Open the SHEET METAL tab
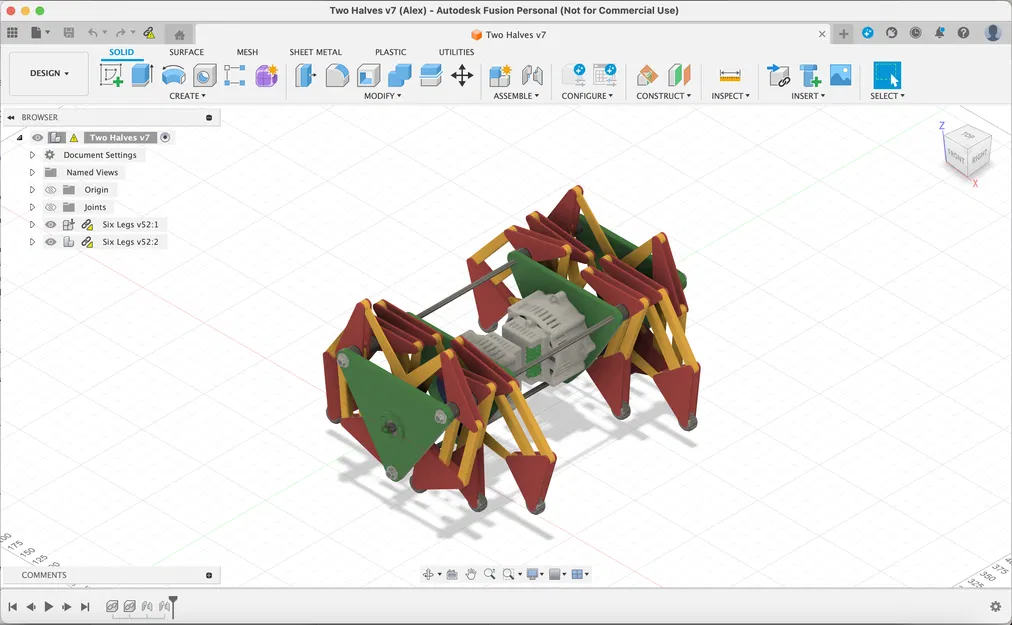 click(315, 52)
